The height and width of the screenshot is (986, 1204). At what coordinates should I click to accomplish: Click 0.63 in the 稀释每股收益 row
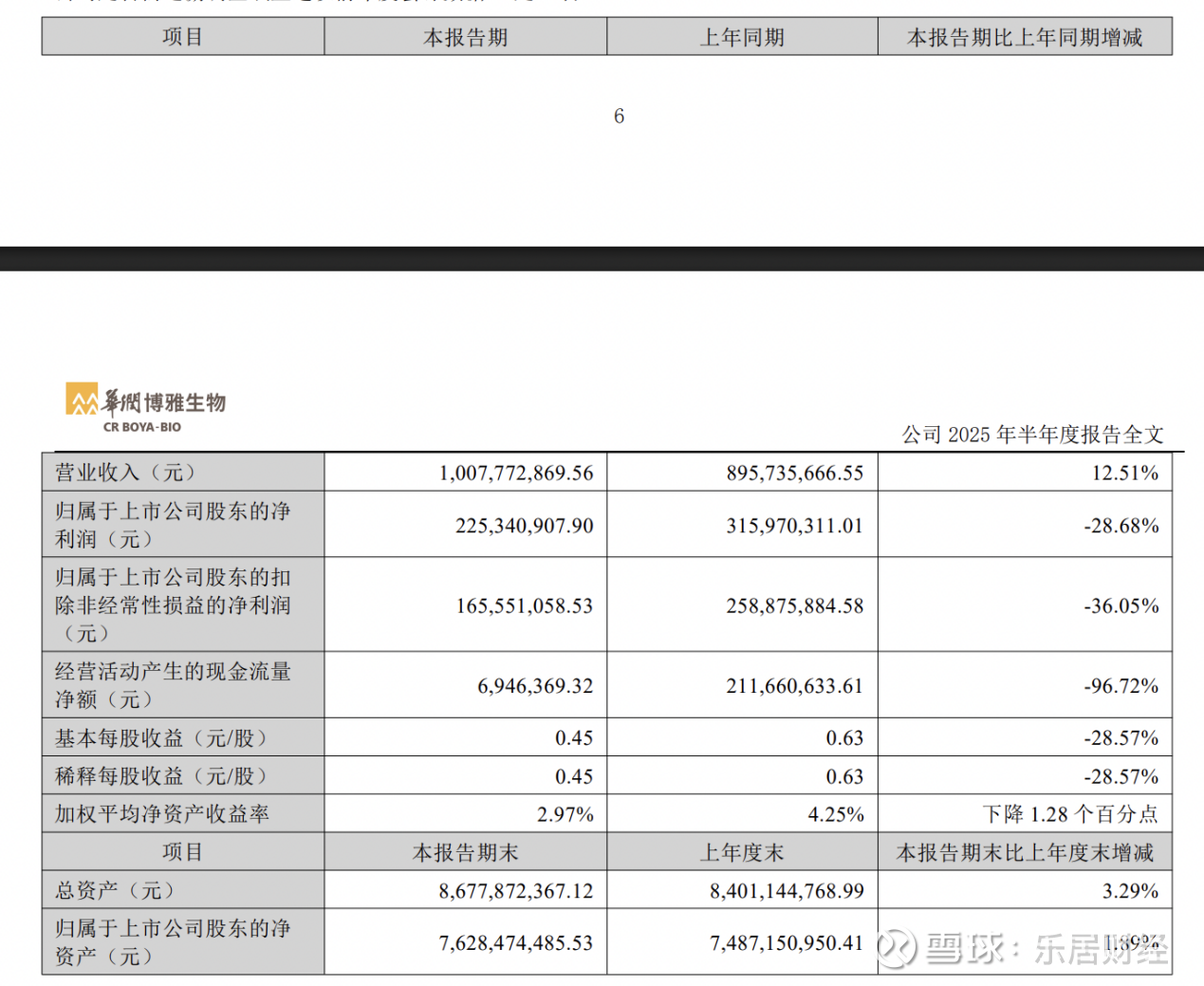click(844, 777)
